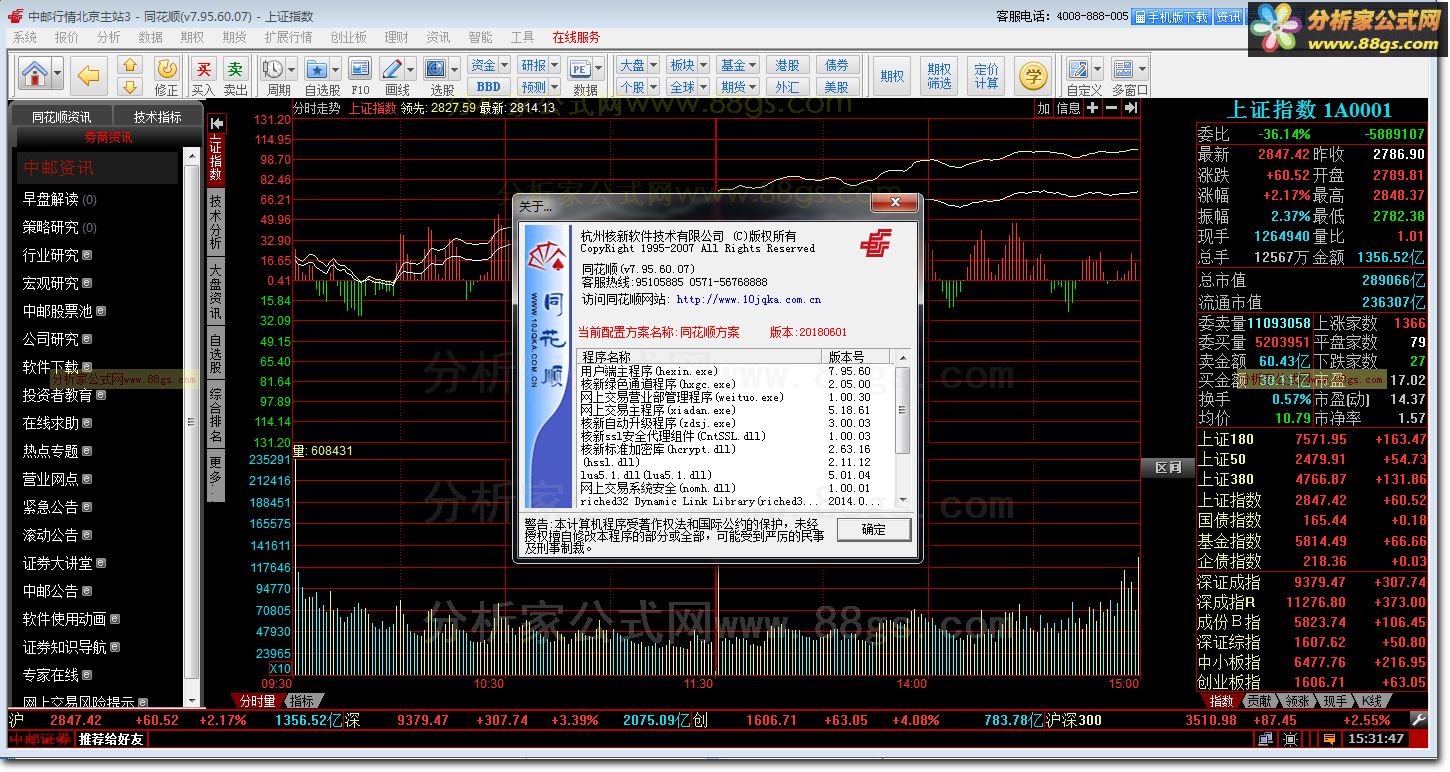Viewport: 1450px width, 772px height.
Task: Click the 周期 clock icon
Action: [x=273, y=68]
